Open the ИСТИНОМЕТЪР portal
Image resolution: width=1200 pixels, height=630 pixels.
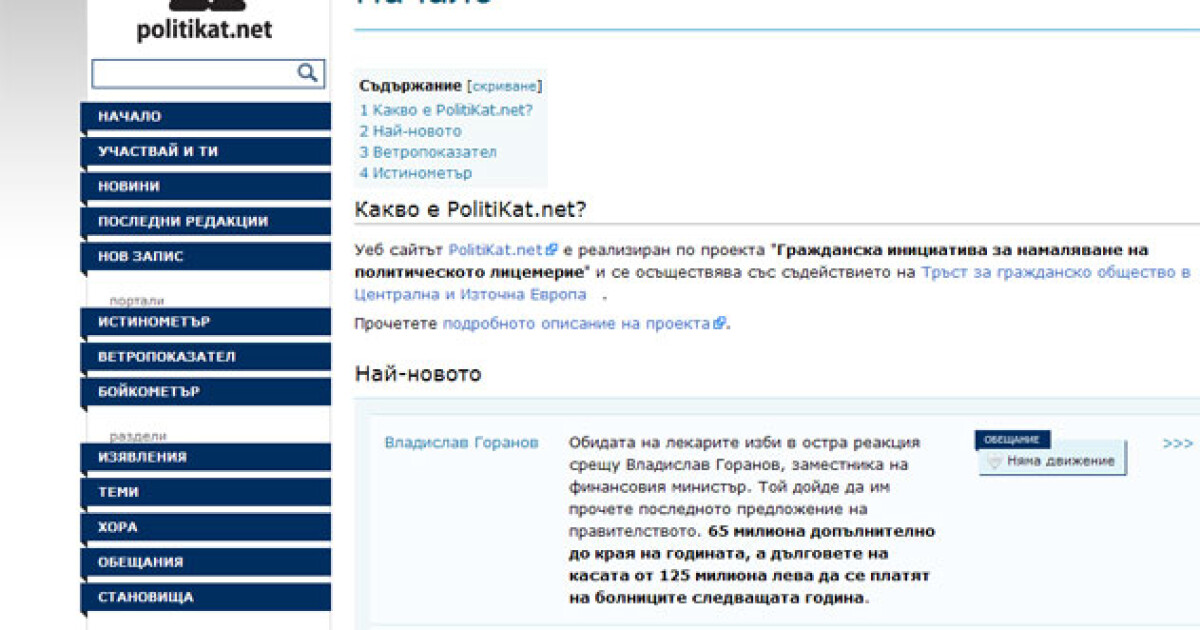coord(205,322)
